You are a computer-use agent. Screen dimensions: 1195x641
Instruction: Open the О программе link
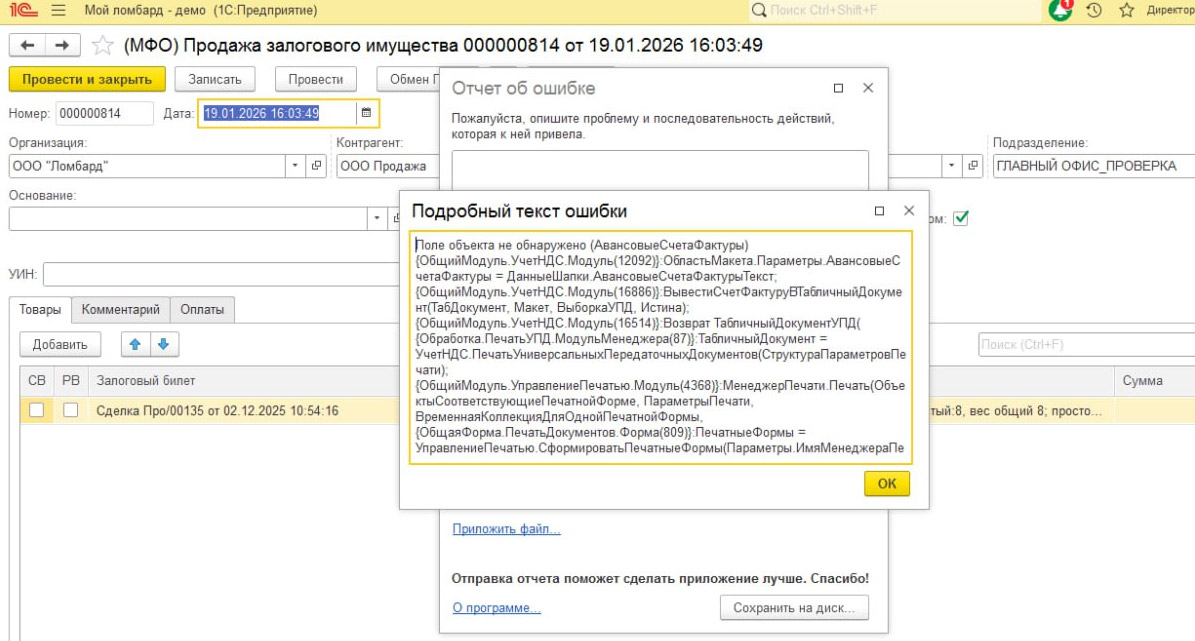pyautogui.click(x=496, y=607)
